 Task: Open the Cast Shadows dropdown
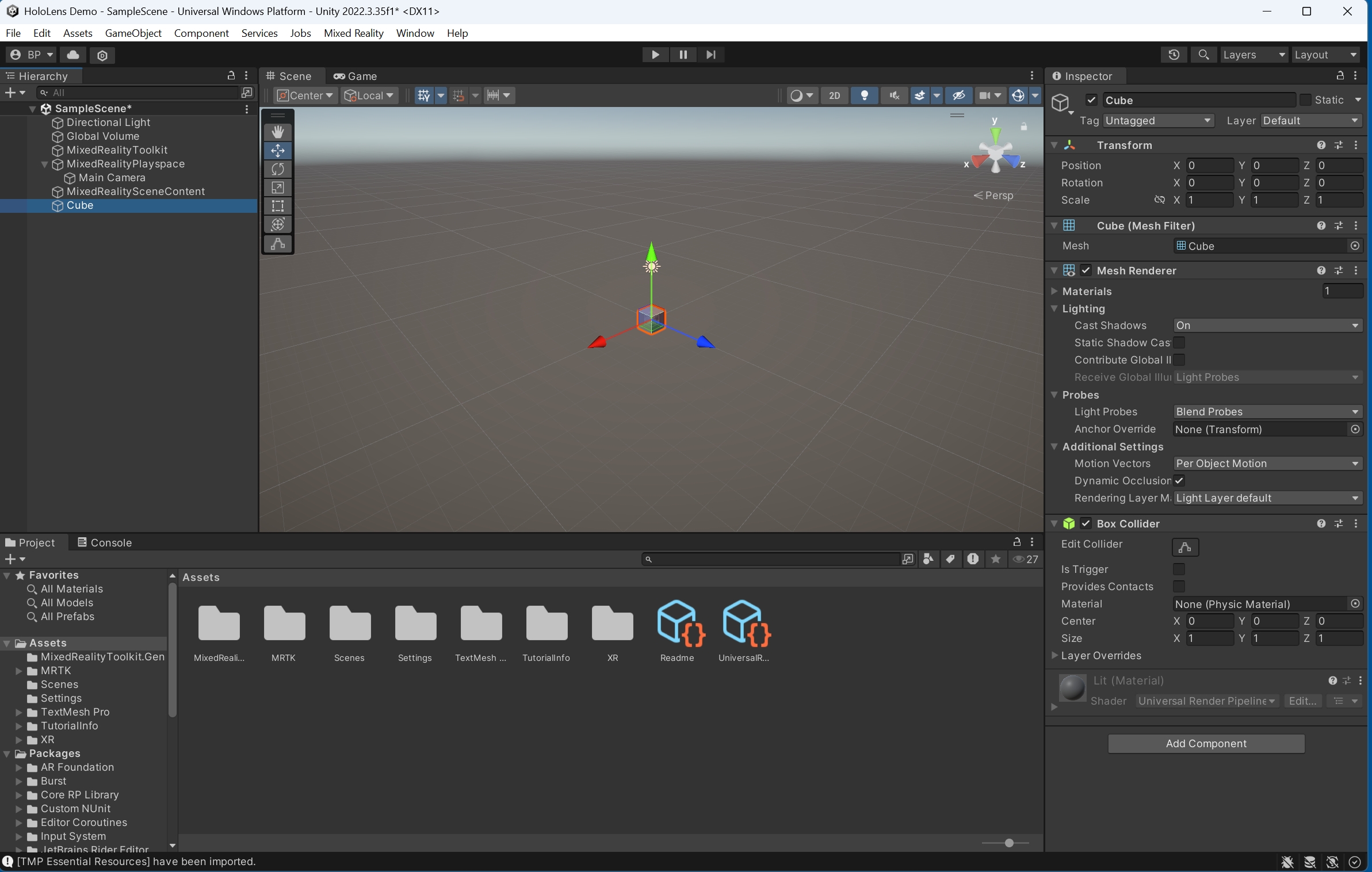point(1267,326)
